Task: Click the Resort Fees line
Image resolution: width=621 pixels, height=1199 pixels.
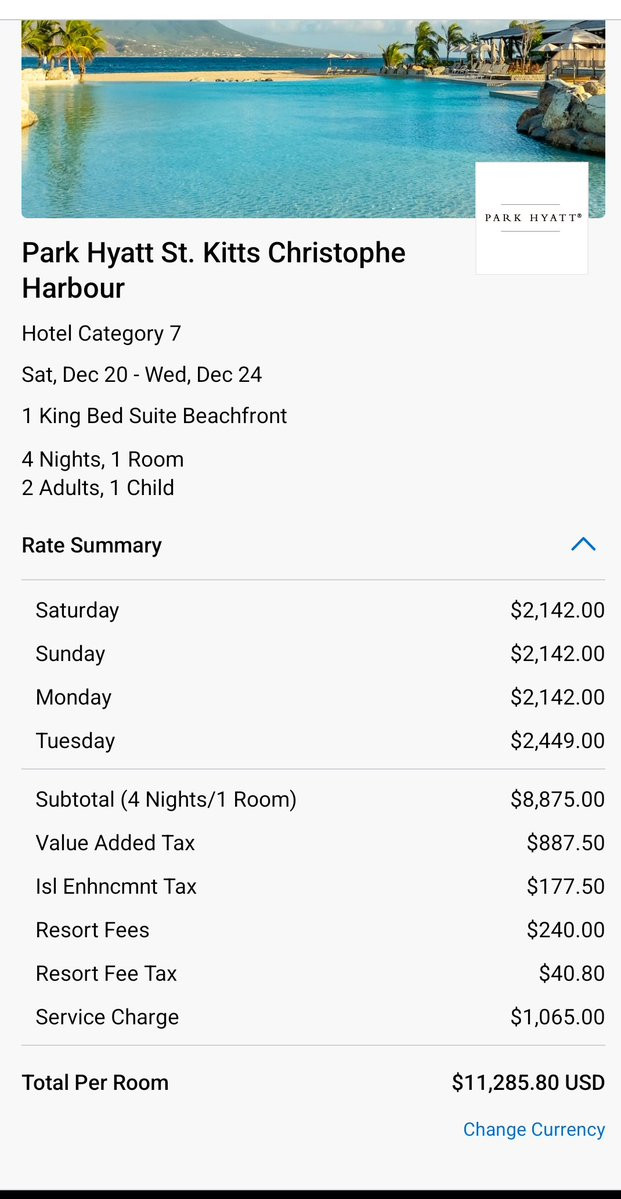Action: 313,931
